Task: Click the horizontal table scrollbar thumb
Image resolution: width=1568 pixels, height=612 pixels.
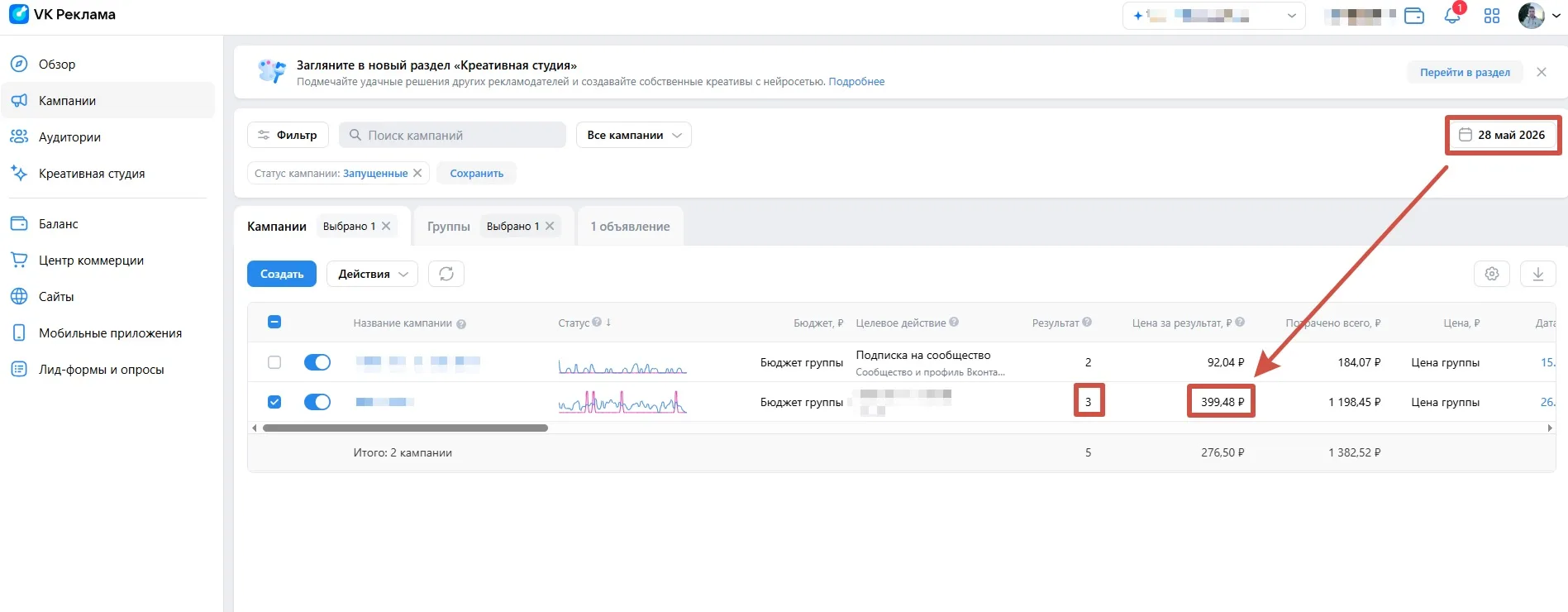Action: (405, 428)
